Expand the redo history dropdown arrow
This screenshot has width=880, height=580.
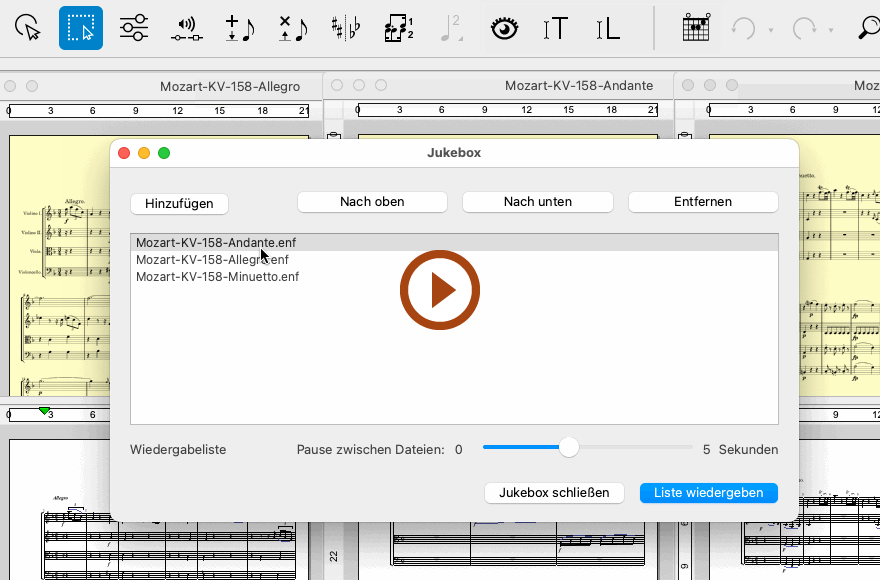pos(830,30)
